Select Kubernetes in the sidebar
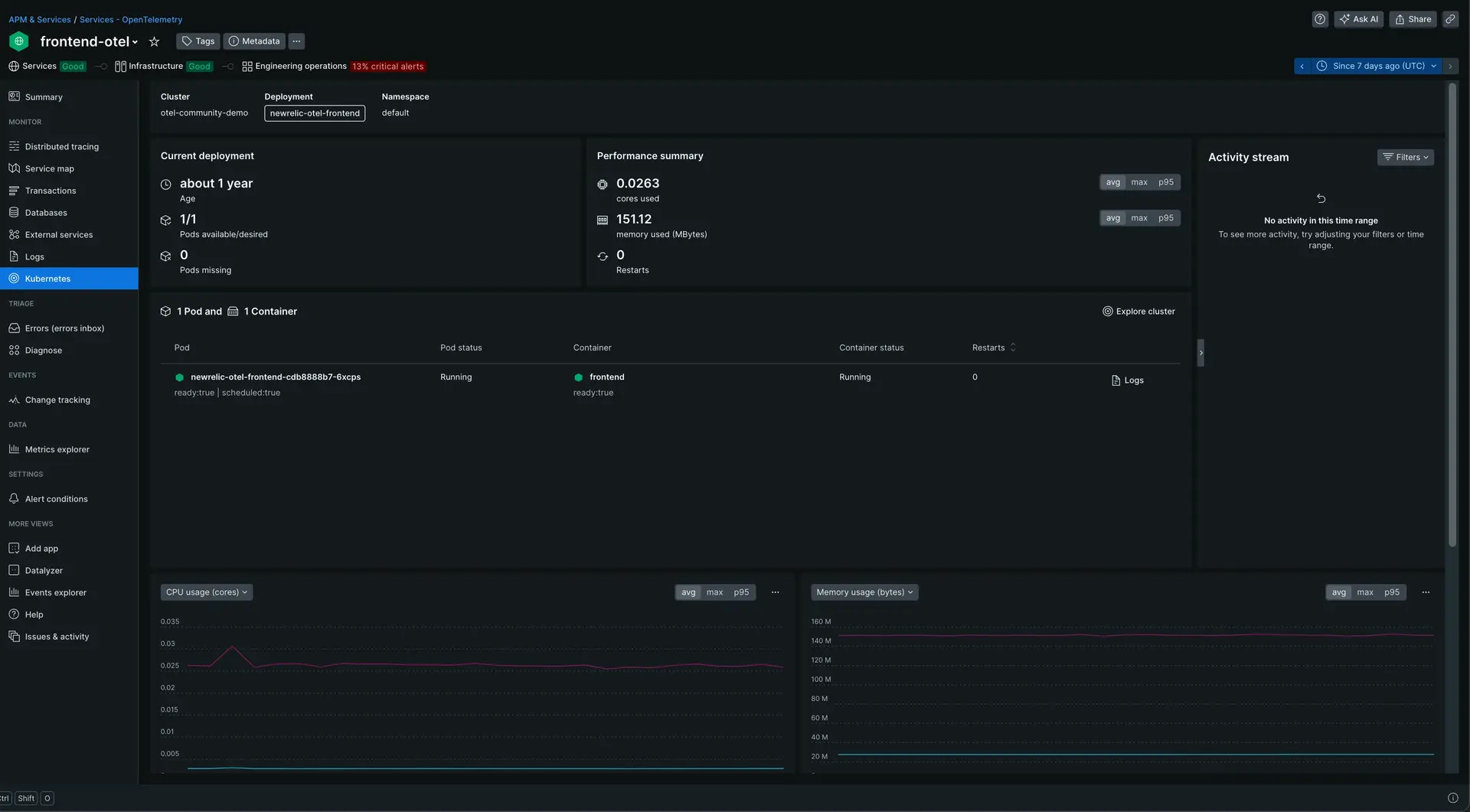 pos(69,279)
